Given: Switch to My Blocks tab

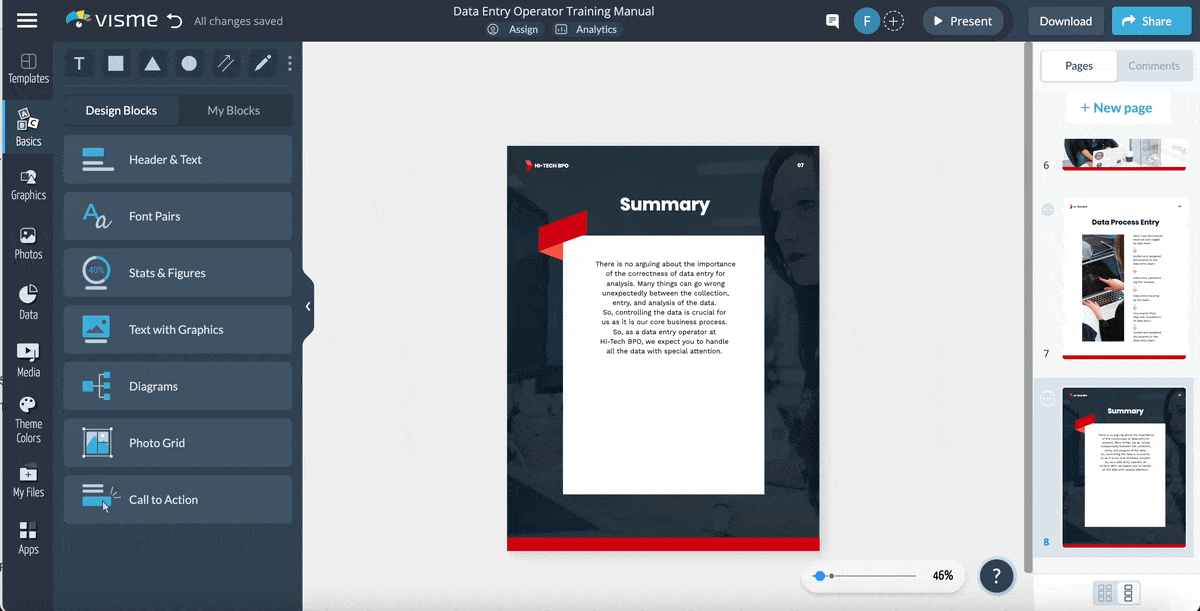Looking at the screenshot, I should point(233,110).
